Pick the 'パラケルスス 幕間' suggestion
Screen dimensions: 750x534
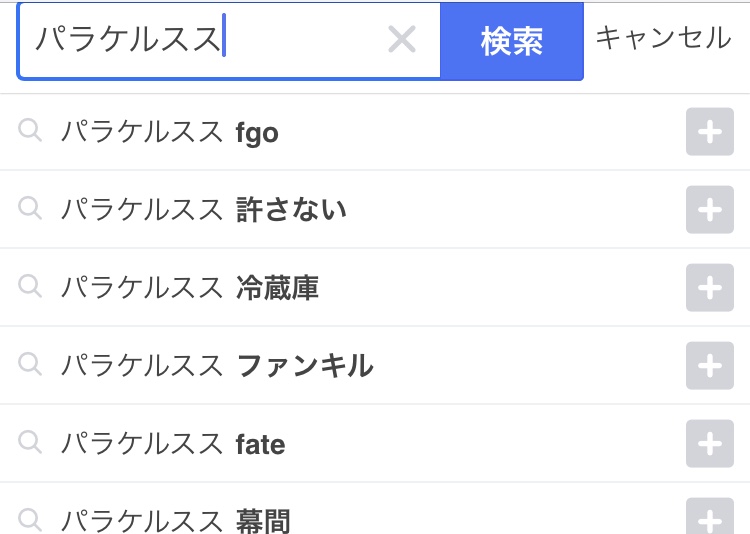176,520
